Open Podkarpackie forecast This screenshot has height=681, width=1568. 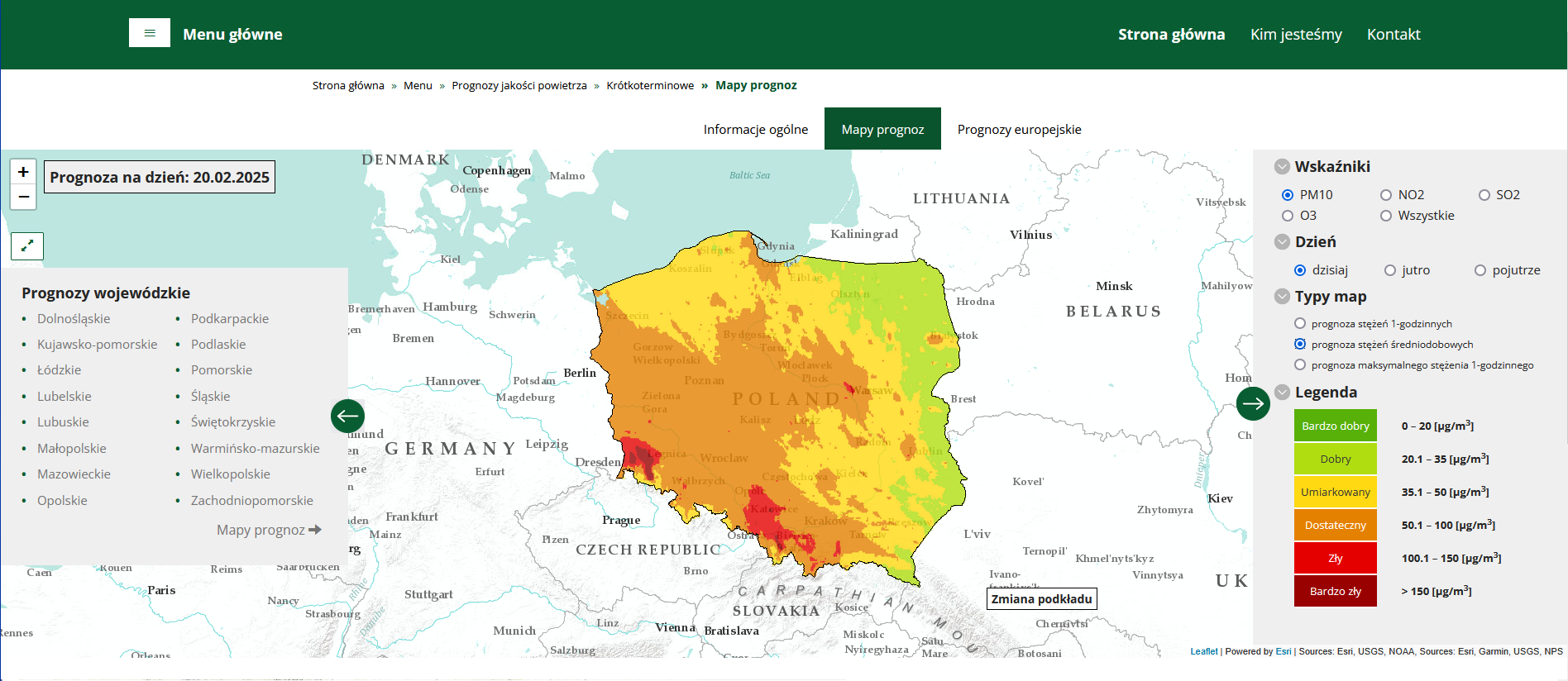(x=230, y=319)
